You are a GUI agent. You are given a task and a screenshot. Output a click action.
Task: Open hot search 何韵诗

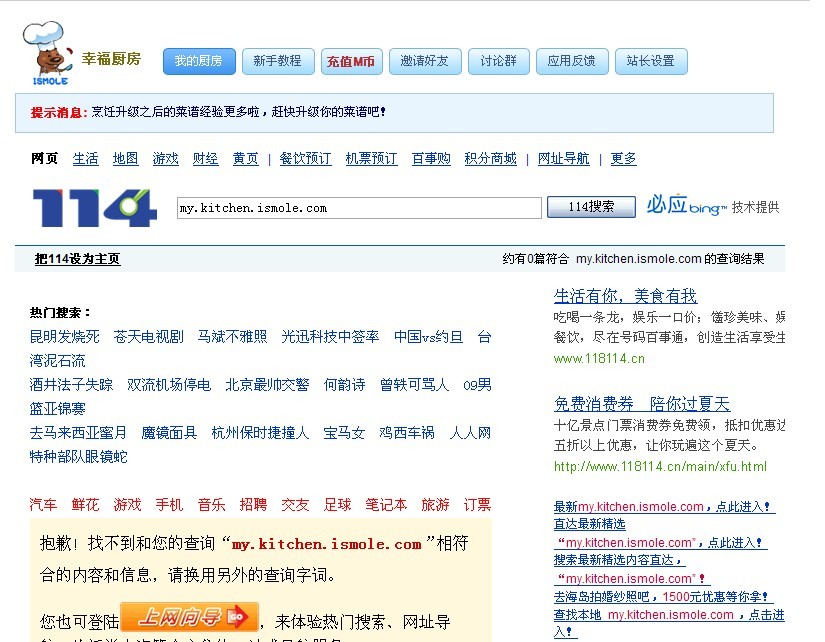tap(344, 385)
